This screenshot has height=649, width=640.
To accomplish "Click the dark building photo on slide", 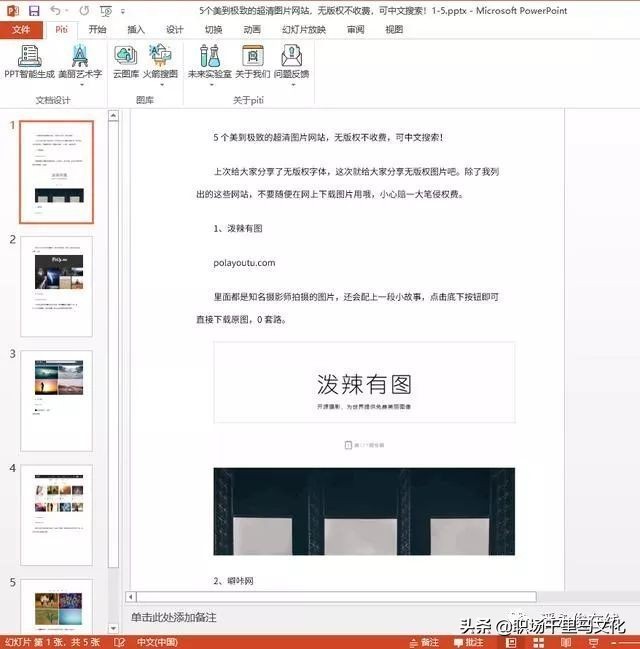I will point(364,512).
